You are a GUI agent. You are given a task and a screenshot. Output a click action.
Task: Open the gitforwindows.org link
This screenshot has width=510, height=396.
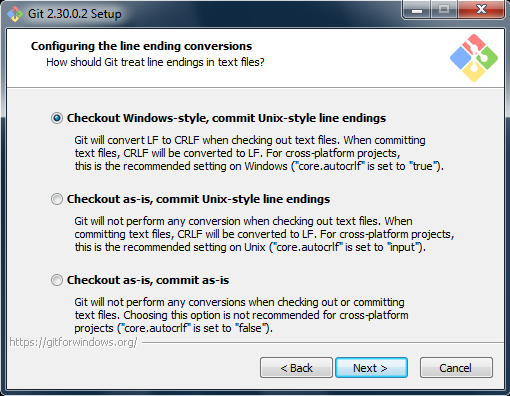pyautogui.click(x=73, y=342)
